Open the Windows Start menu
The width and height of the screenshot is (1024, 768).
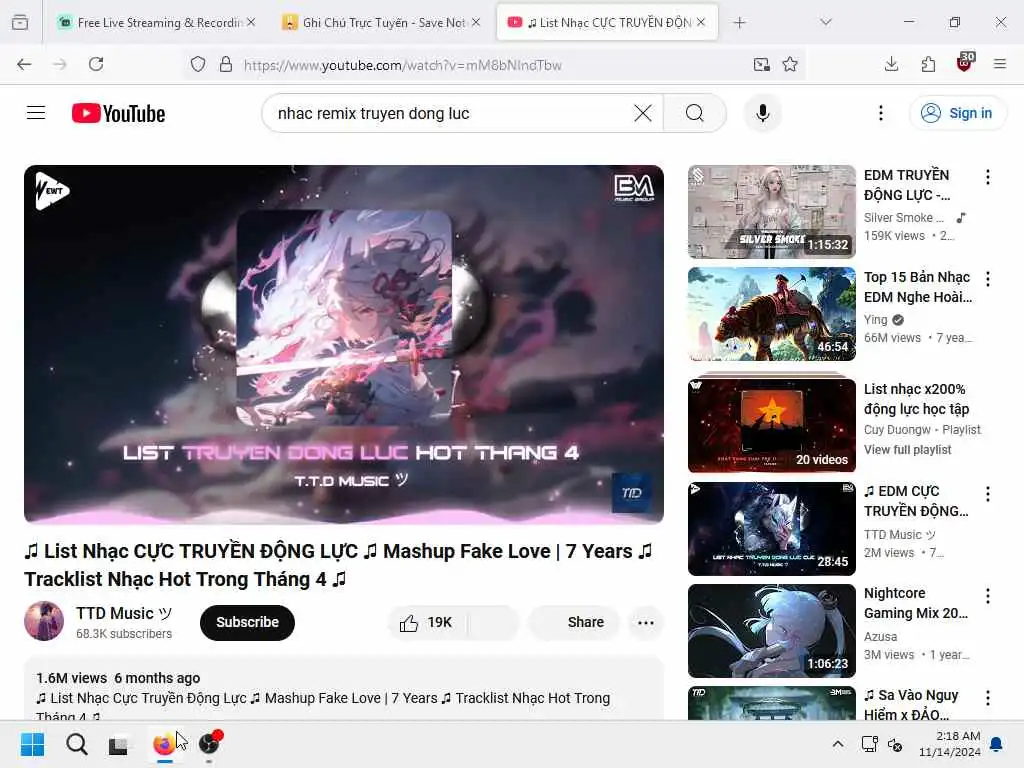33,744
